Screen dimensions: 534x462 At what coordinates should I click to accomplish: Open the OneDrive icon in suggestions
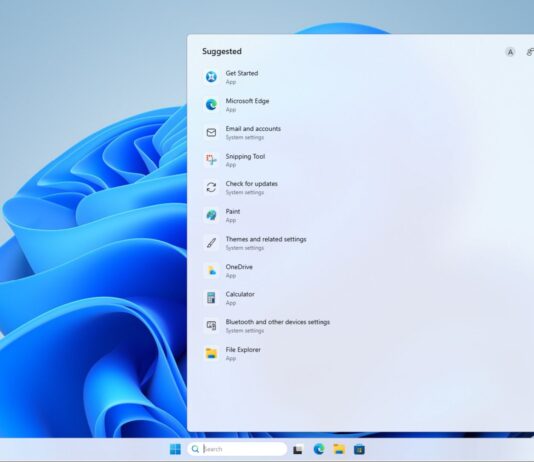(x=211, y=270)
